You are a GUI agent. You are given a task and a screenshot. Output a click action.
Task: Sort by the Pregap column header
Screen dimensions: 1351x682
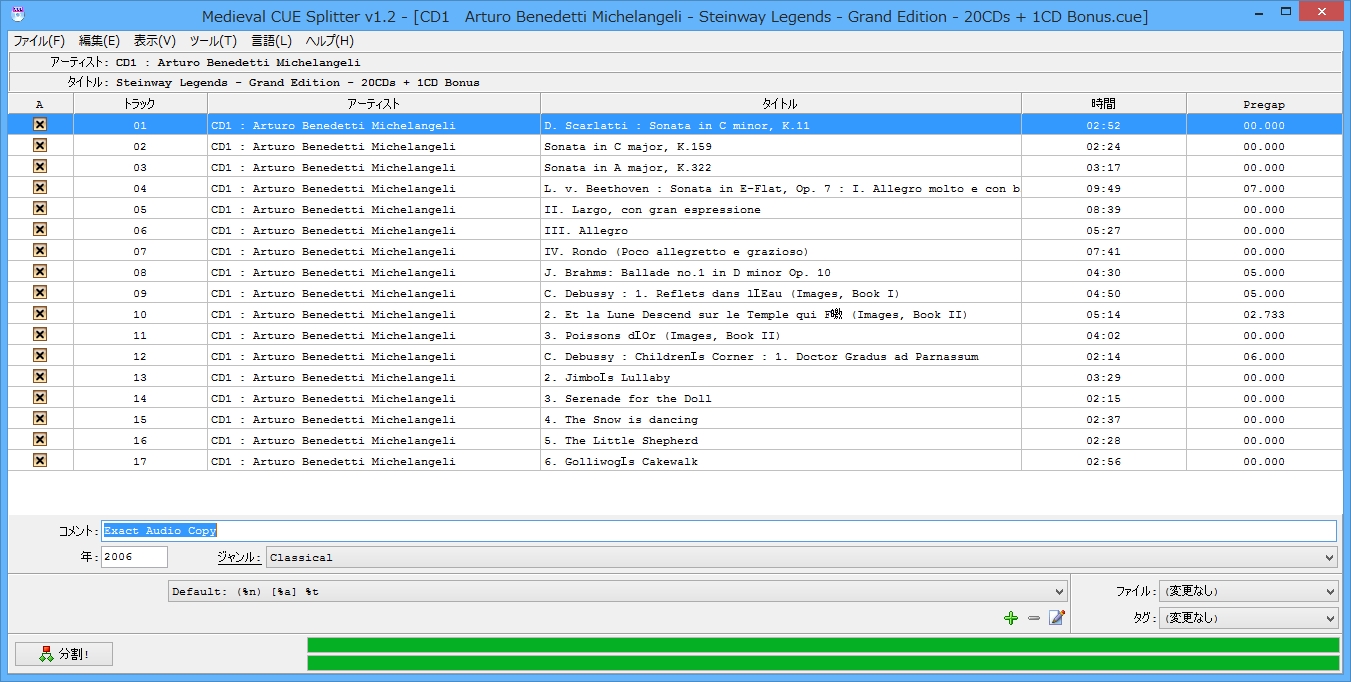1264,104
